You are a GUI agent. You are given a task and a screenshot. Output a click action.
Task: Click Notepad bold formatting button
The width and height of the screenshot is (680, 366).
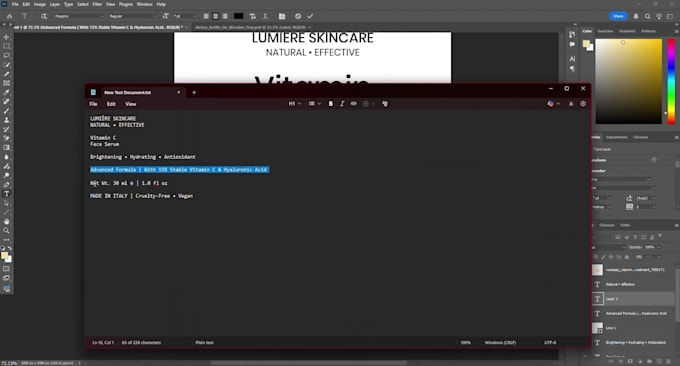(x=331, y=104)
